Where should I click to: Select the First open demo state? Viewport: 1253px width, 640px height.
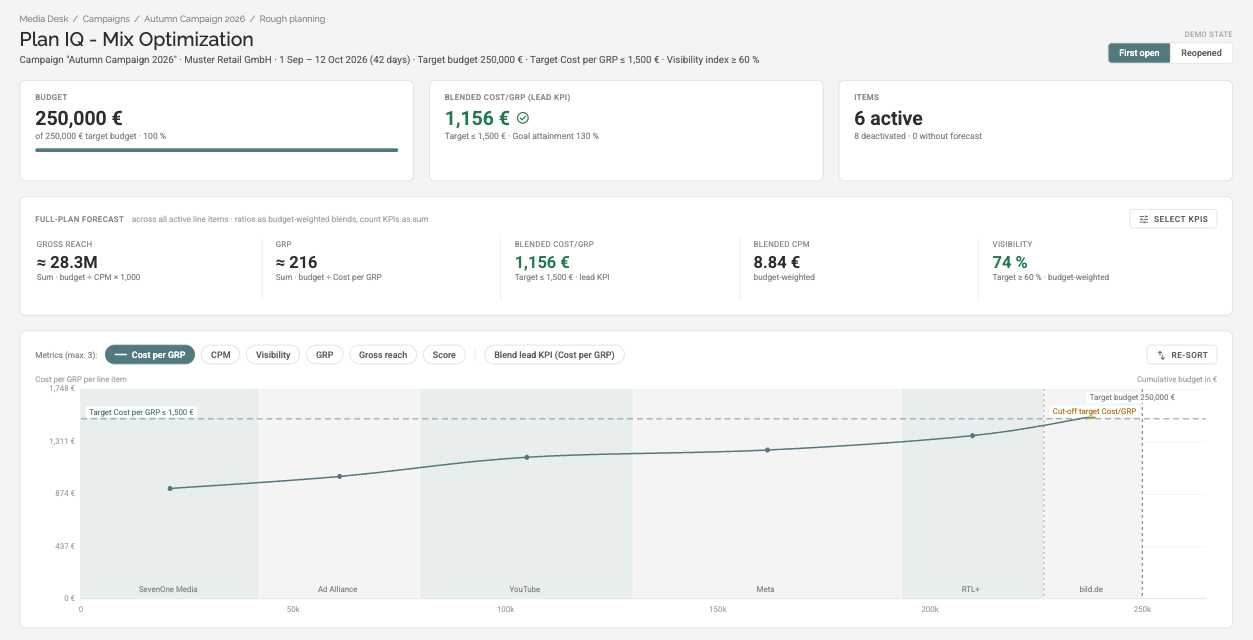click(x=1139, y=53)
